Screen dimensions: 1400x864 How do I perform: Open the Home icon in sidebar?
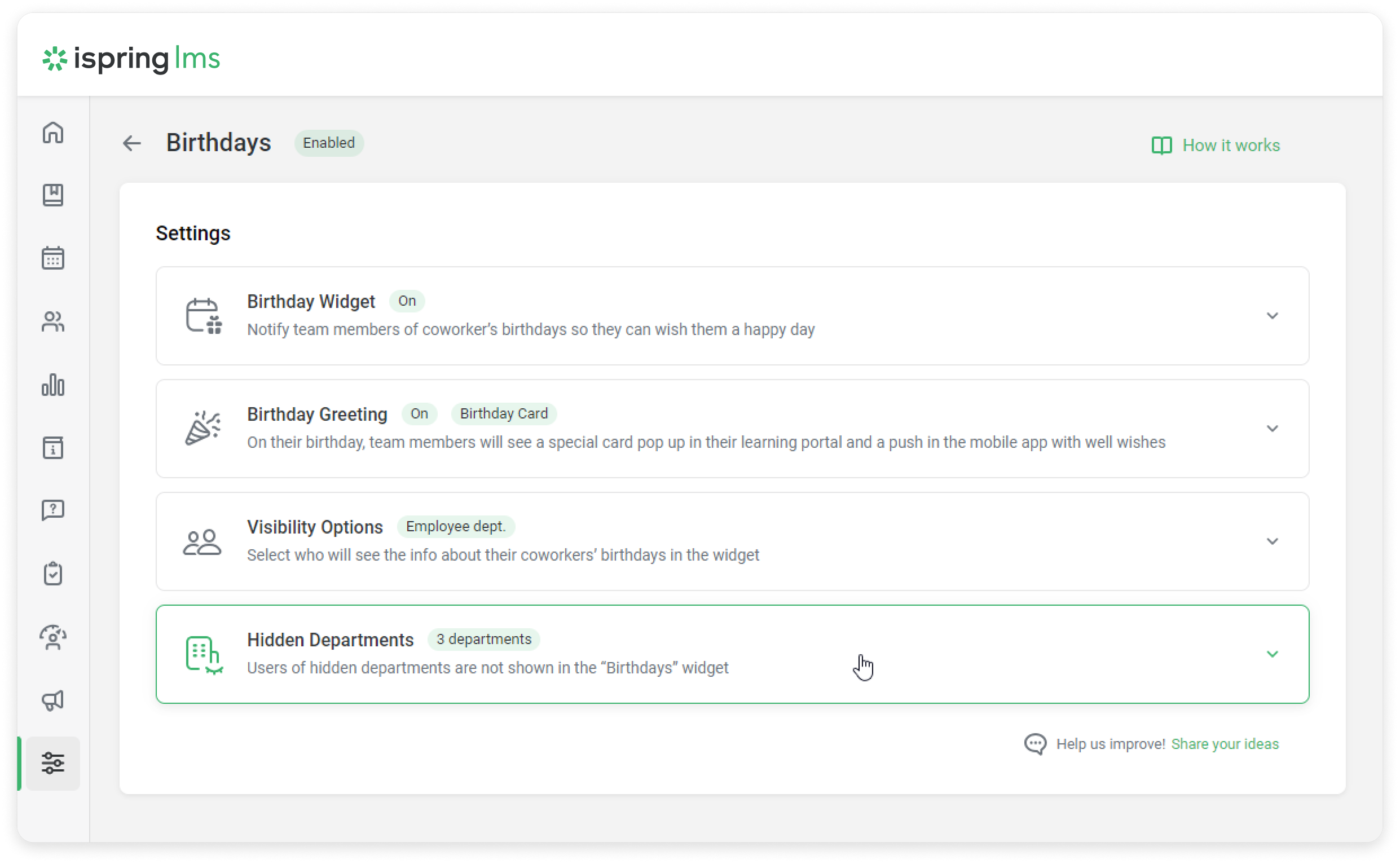[x=53, y=133]
